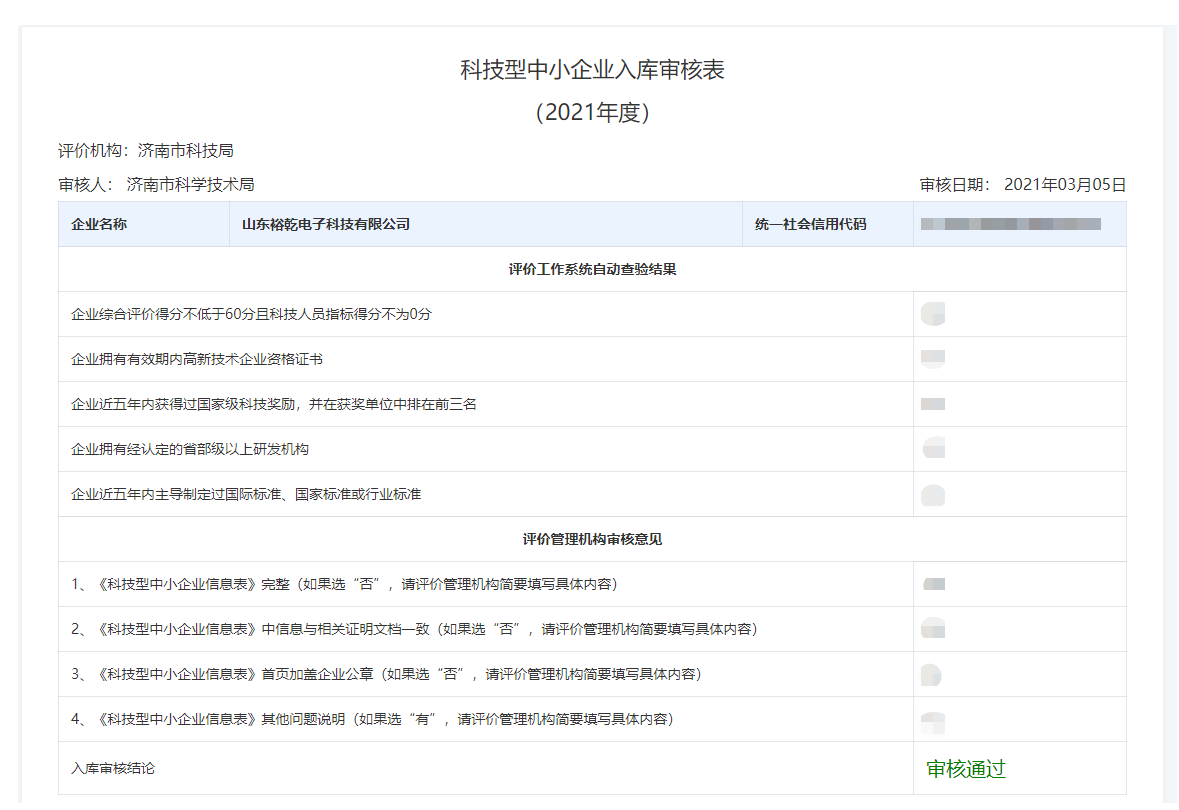
Task: Click the 评价管理机构审核意见 section header
Action: (592, 540)
